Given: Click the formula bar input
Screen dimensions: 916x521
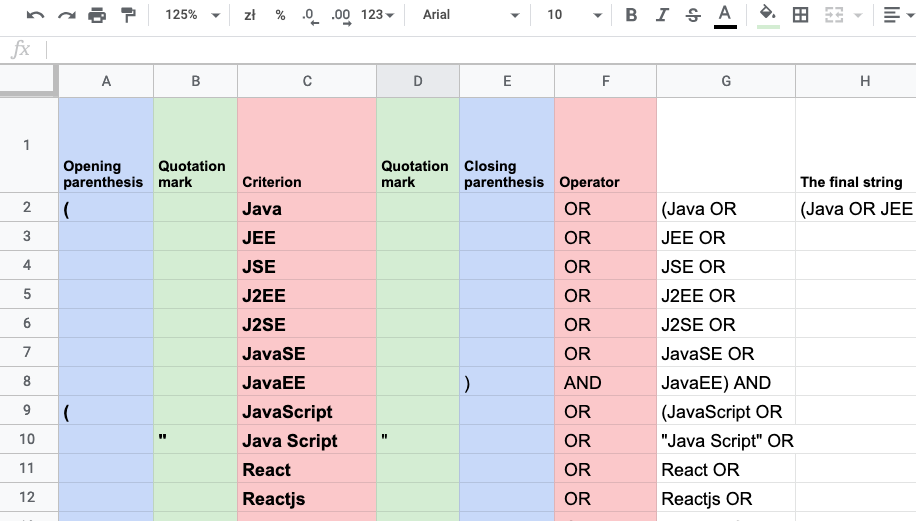Looking at the screenshot, I should (x=480, y=50).
